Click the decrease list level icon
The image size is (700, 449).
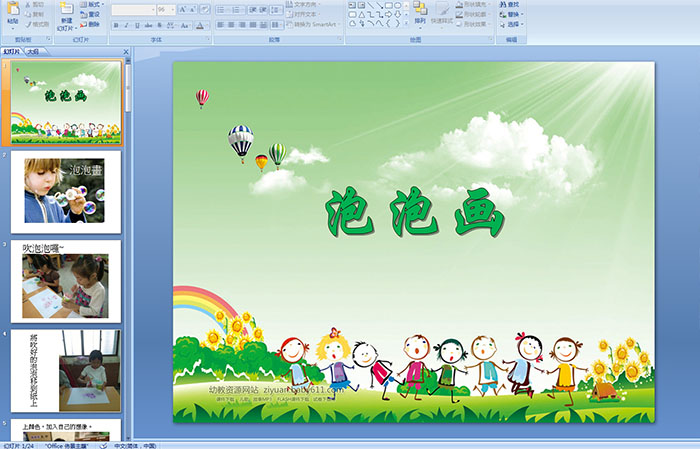point(253,10)
